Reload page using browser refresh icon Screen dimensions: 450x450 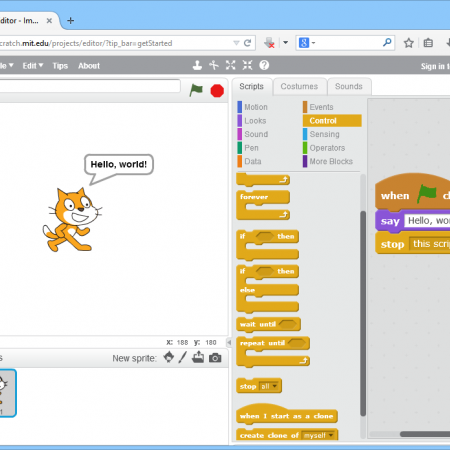pyautogui.click(x=247, y=43)
